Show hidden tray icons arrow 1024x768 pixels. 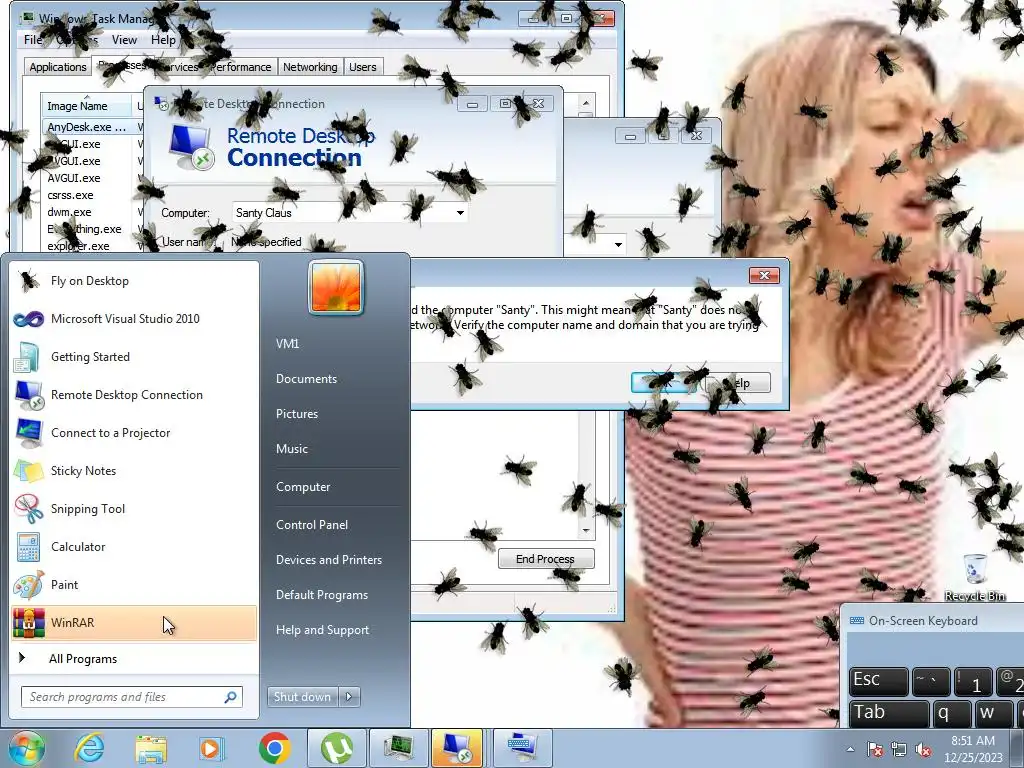[850, 750]
